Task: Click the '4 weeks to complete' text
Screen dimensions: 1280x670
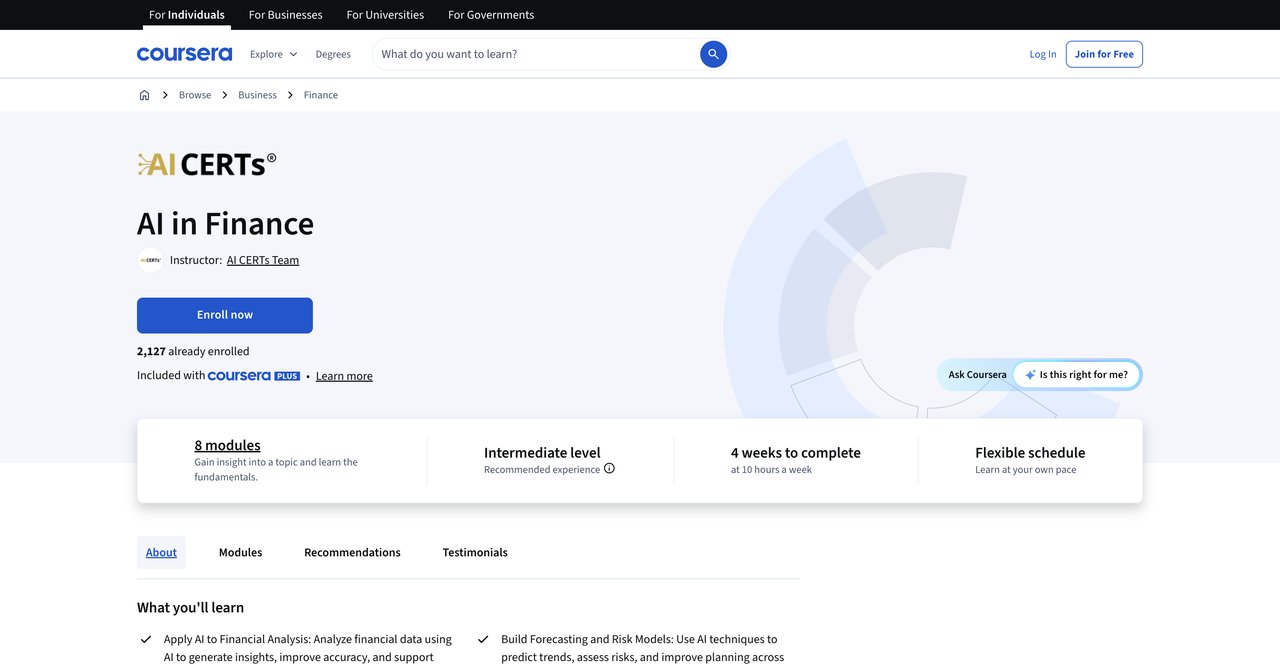Action: point(796,453)
